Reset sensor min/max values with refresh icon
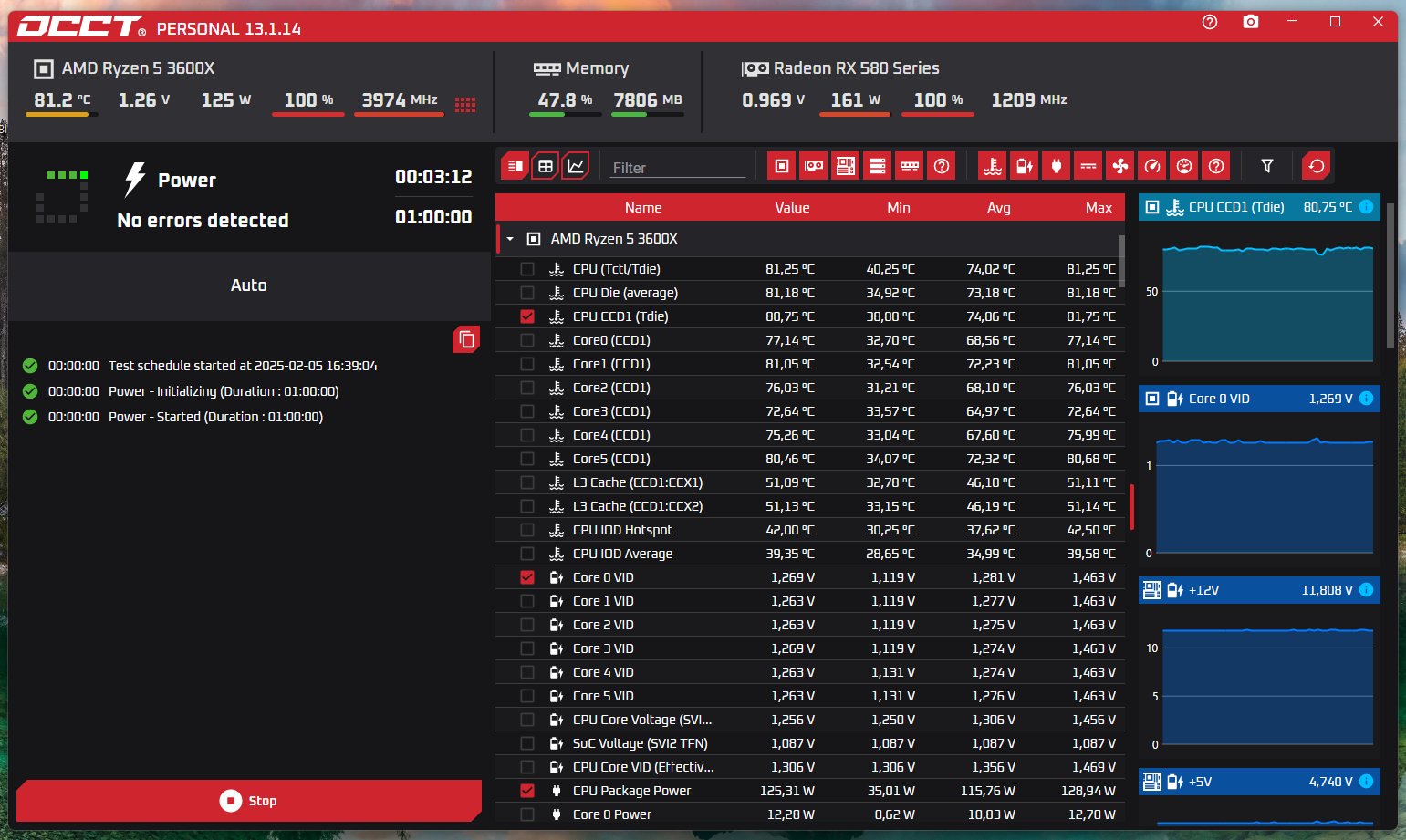Viewport: 1406px width, 840px height. (1317, 166)
